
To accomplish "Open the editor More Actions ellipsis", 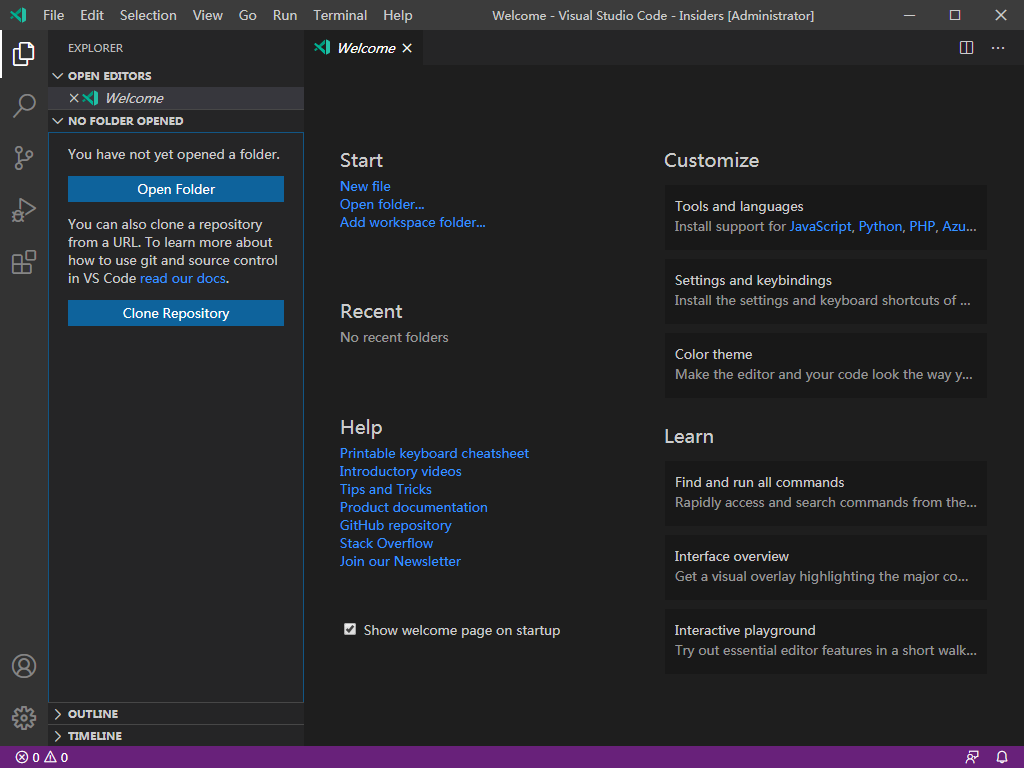I will coord(998,48).
